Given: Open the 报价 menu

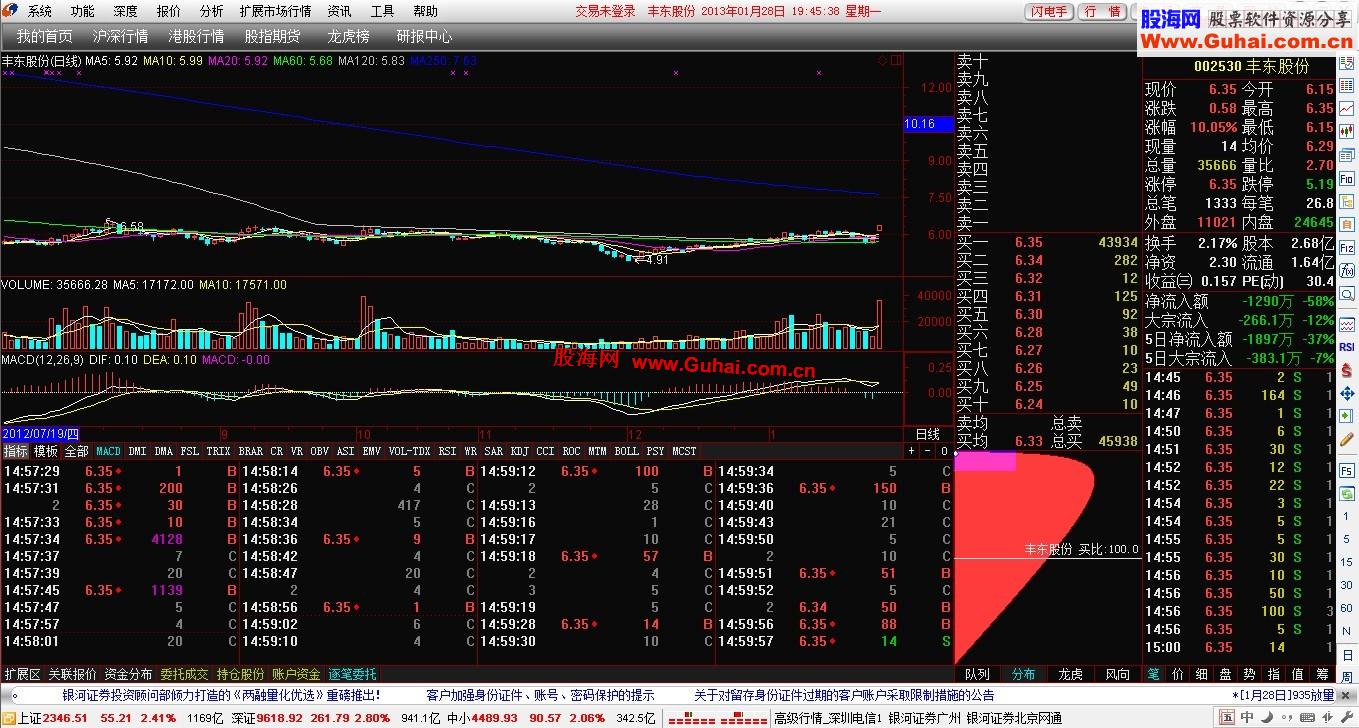Looking at the screenshot, I should click(x=169, y=12).
